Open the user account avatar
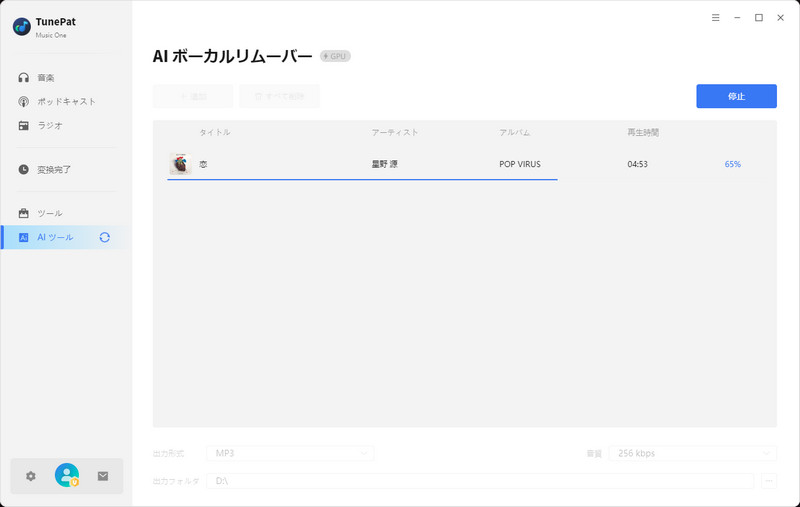800x507 pixels. (67, 475)
